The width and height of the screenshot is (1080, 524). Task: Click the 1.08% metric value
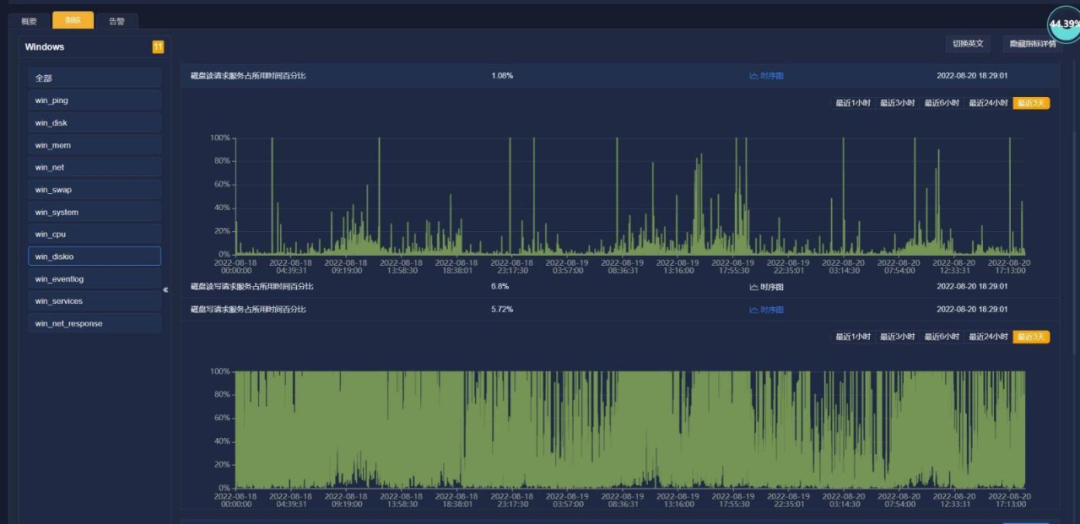pos(502,76)
